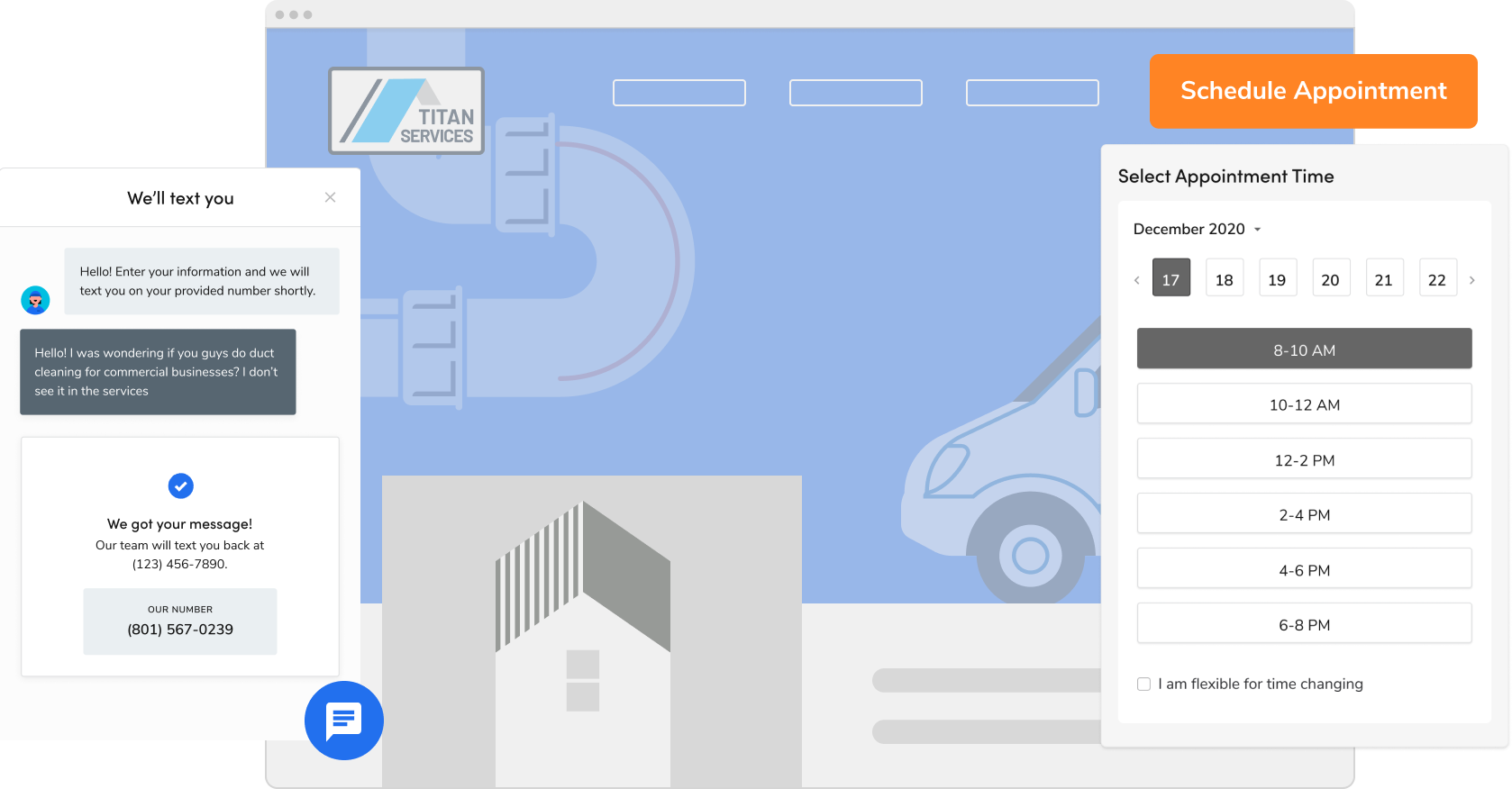Click the first blank navigation item
The height and width of the screenshot is (789, 1512).
coord(679,93)
